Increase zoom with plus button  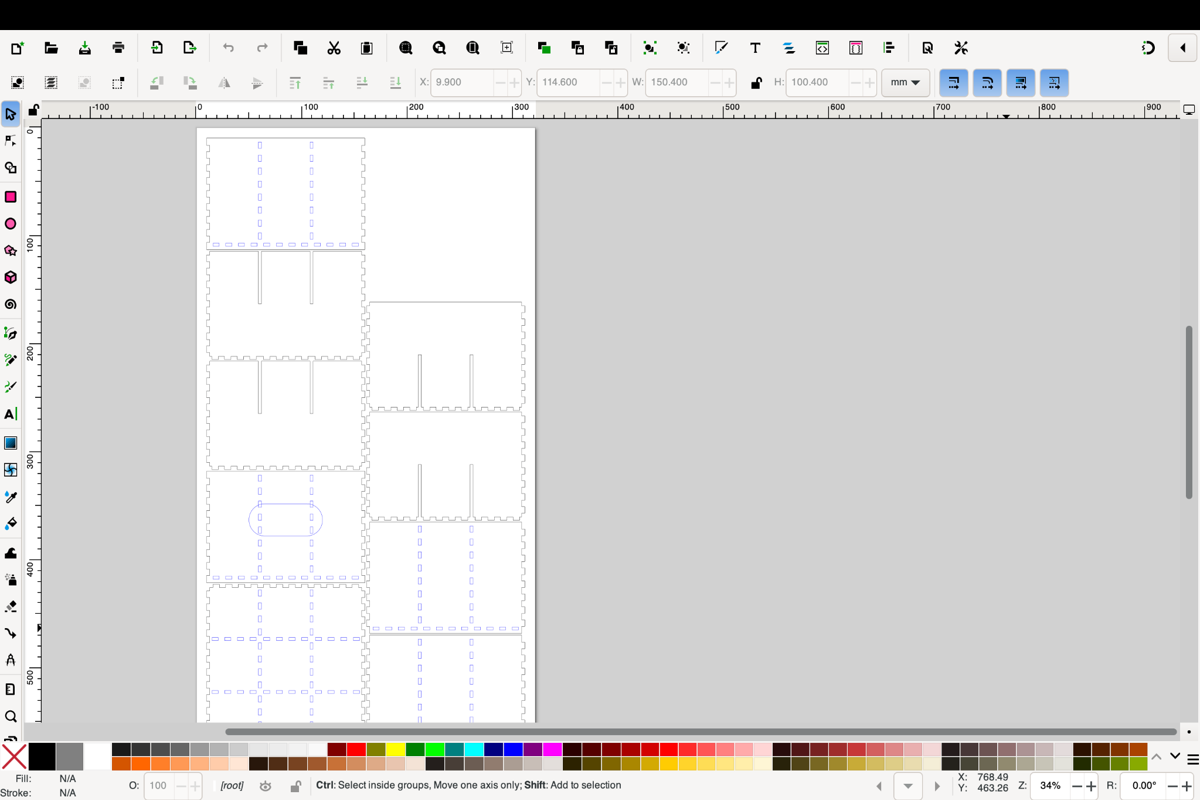[1091, 786]
